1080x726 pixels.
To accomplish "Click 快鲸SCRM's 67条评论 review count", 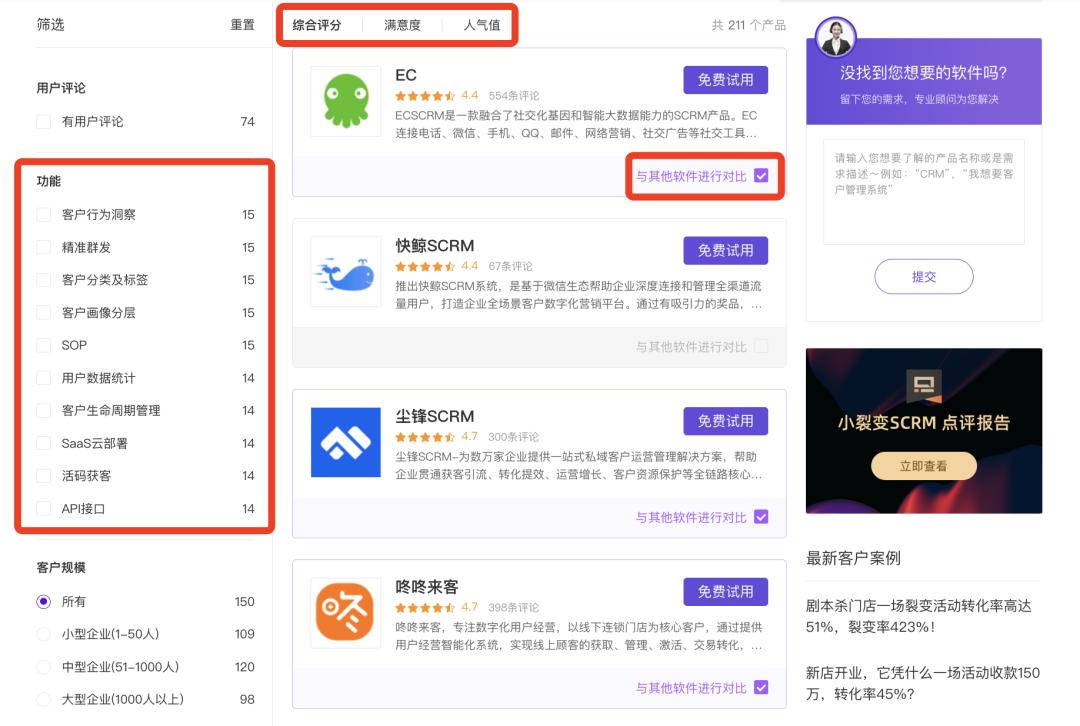I will tap(510, 267).
